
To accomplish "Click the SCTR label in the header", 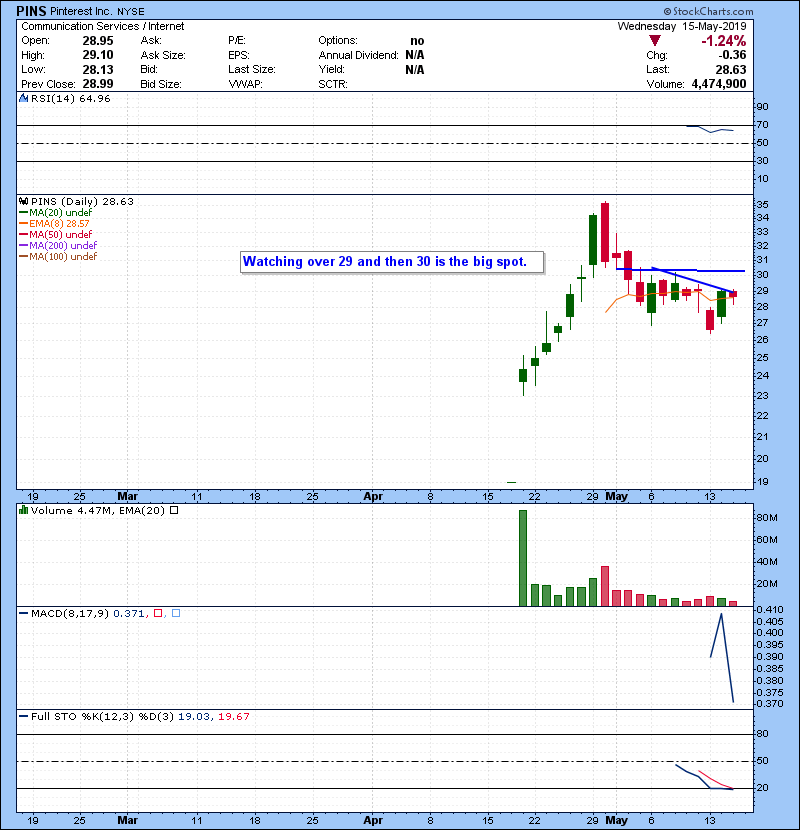I will (x=332, y=84).
